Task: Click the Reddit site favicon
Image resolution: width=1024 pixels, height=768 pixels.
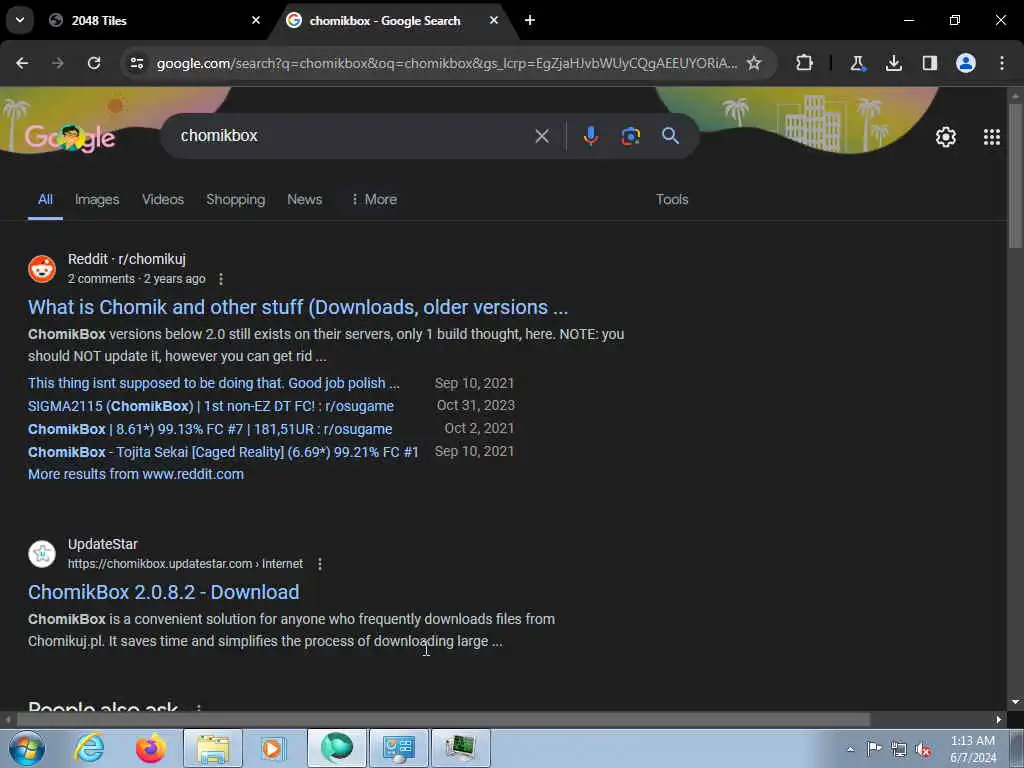Action: point(42,269)
